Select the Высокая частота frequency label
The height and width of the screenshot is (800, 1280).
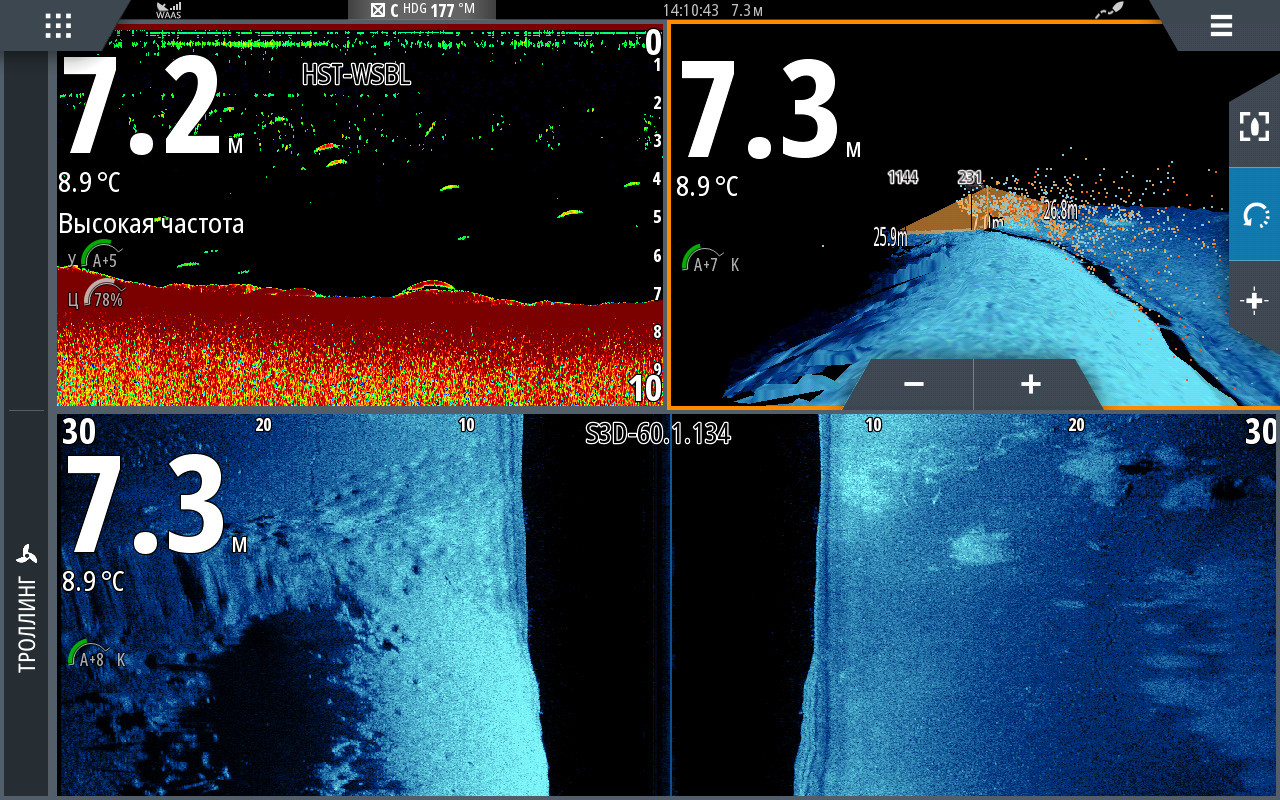pos(151,225)
